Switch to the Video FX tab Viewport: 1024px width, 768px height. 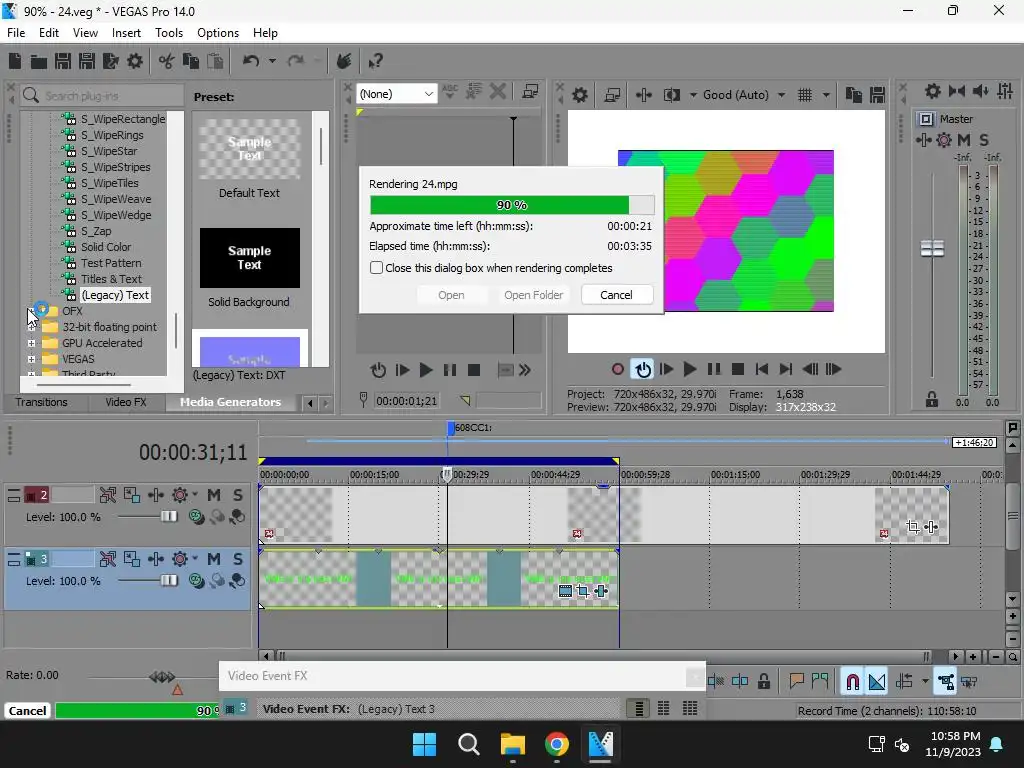[x=125, y=402]
